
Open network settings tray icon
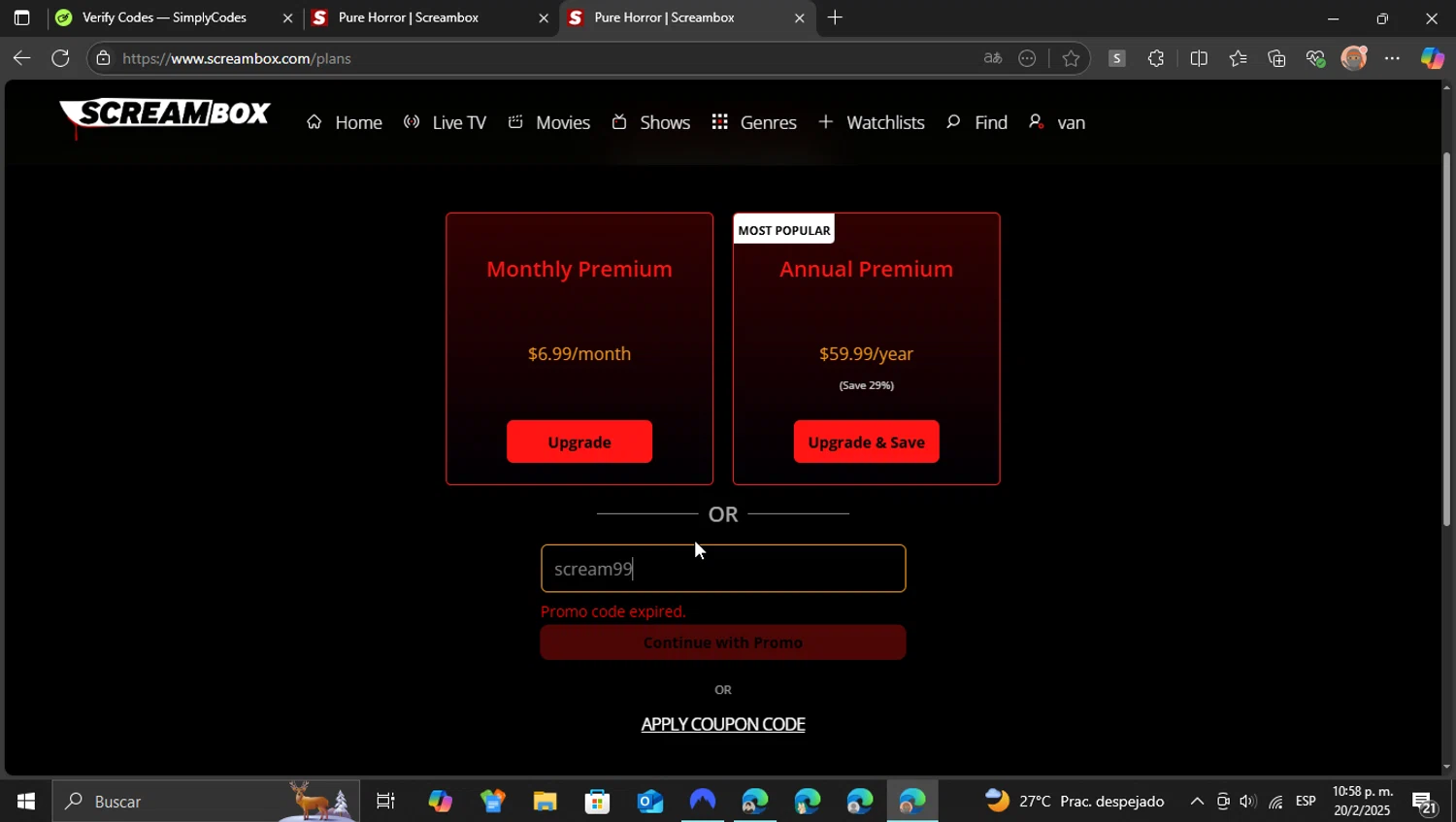coord(1275,802)
